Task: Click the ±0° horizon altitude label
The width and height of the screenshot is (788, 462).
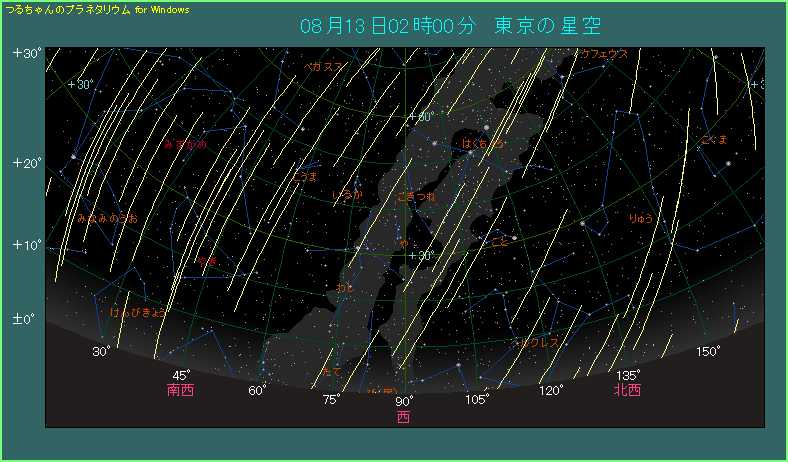Action: 24,319
